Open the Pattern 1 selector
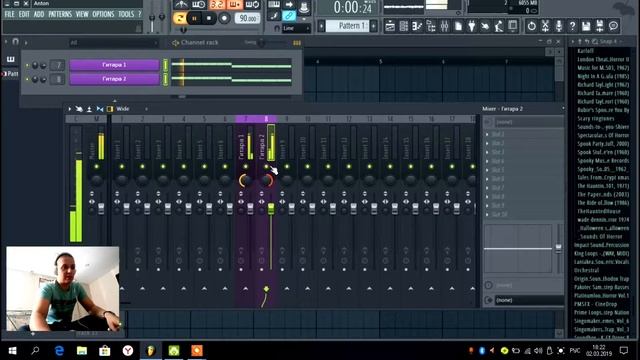Screen dimensions: 640x360 pyautogui.click(x=347, y=26)
